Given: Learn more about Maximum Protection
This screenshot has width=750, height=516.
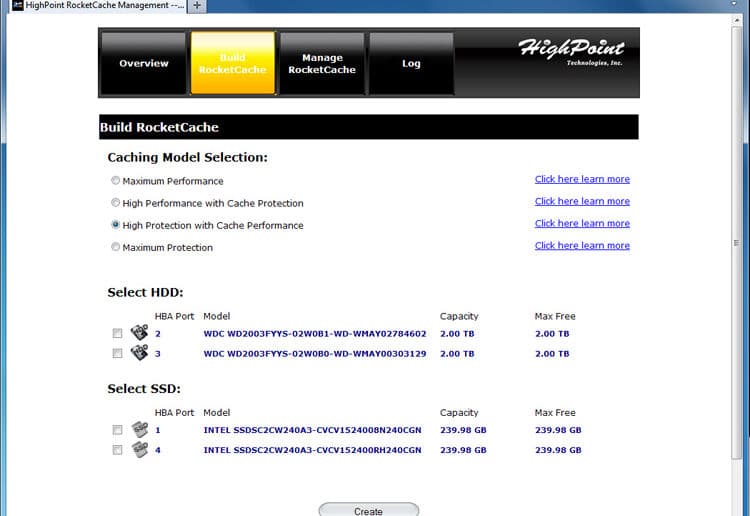Looking at the screenshot, I should (x=582, y=245).
